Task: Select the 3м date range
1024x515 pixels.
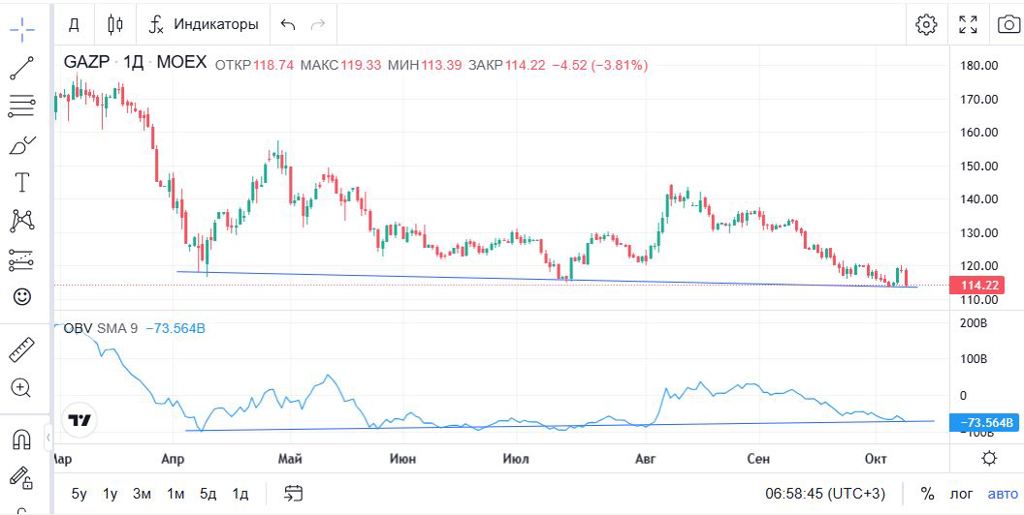Action: (142, 494)
